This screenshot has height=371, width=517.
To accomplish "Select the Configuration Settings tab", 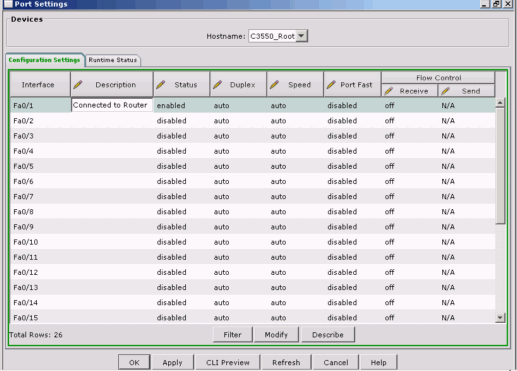I will coord(44,60).
